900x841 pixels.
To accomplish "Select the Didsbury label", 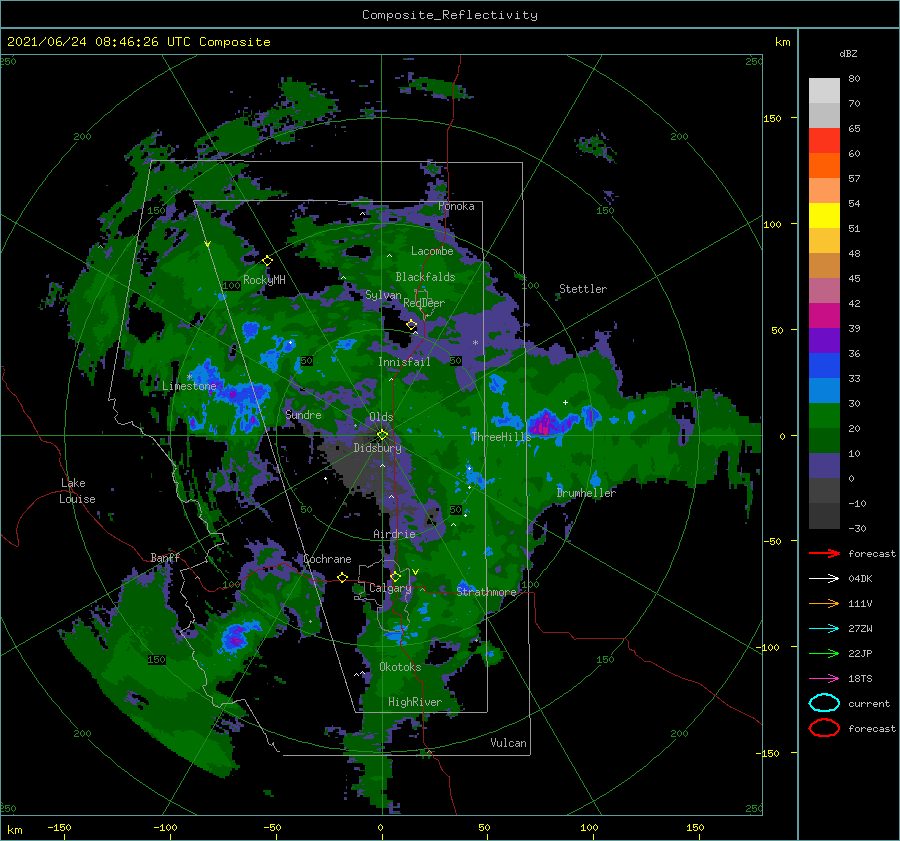I will [x=378, y=448].
